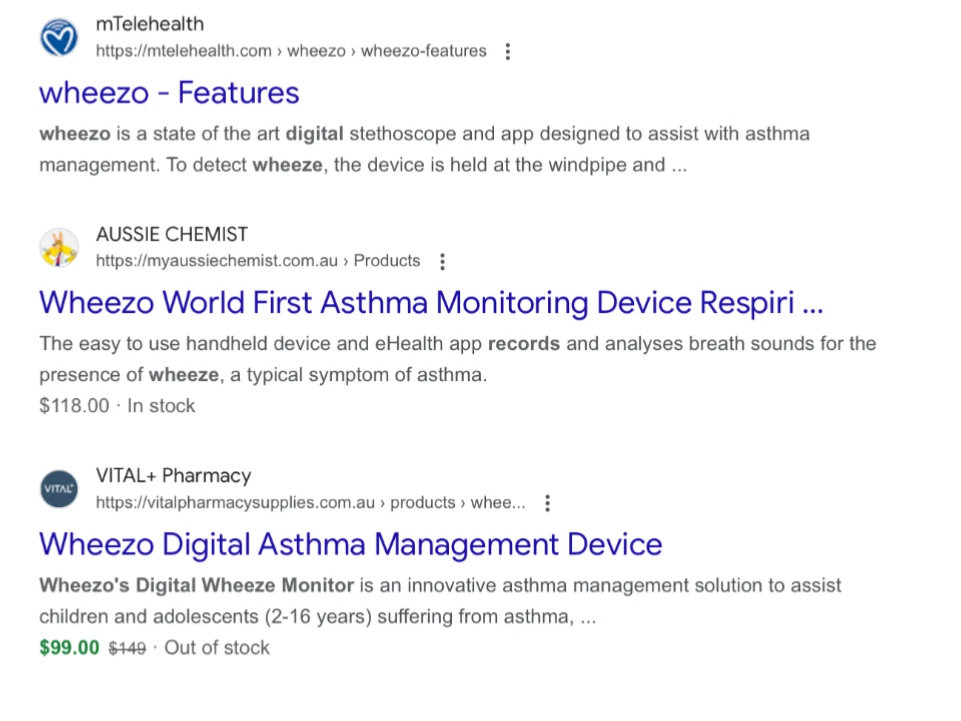The height and width of the screenshot is (721, 961).
Task: Open "Wheezo World First Asthma Monitoring Device" link
Action: pyautogui.click(x=431, y=303)
